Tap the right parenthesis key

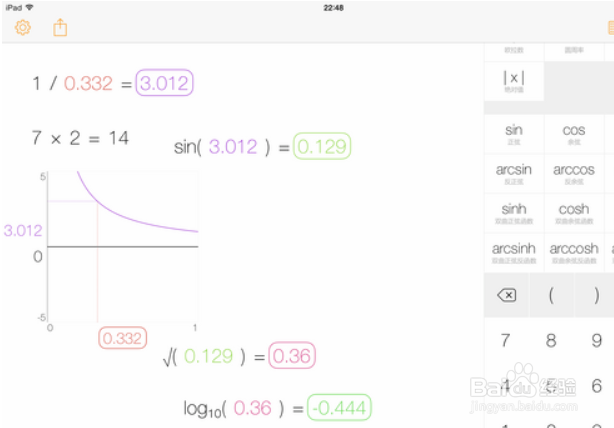coord(596,295)
